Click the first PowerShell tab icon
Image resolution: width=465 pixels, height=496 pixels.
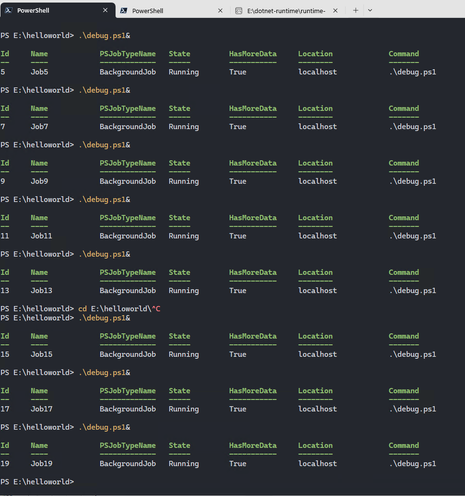tap(8, 10)
